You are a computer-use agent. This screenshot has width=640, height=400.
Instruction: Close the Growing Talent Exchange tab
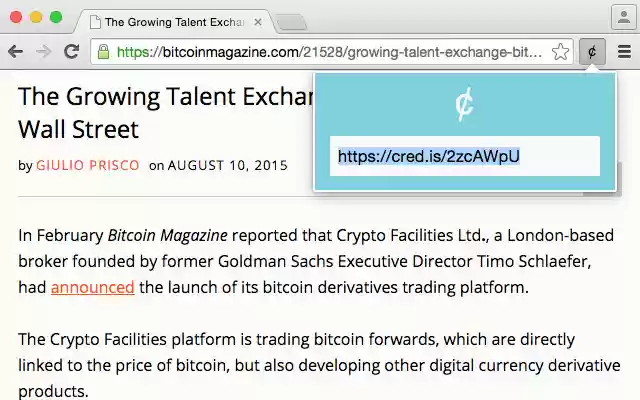pos(258,21)
